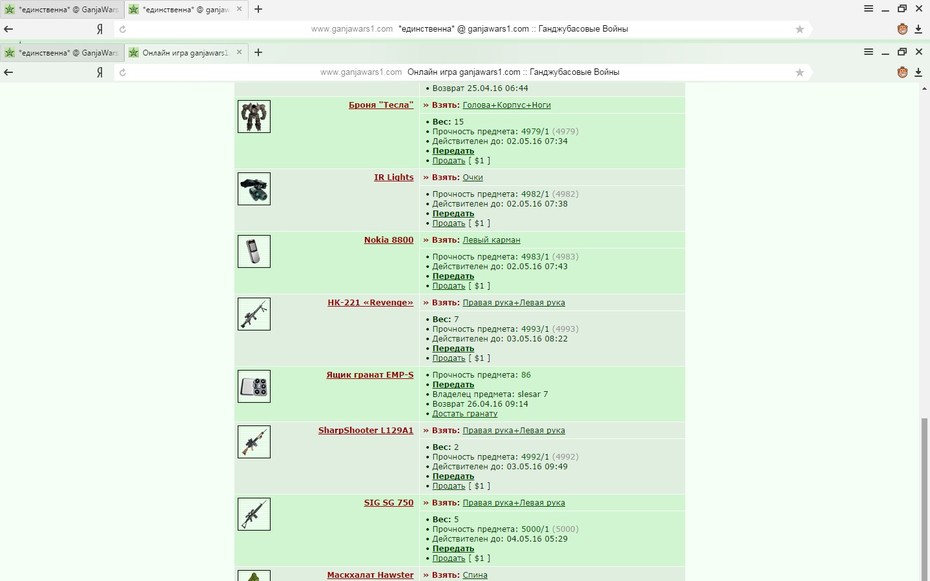Open new tab in front browser window

click(258, 52)
